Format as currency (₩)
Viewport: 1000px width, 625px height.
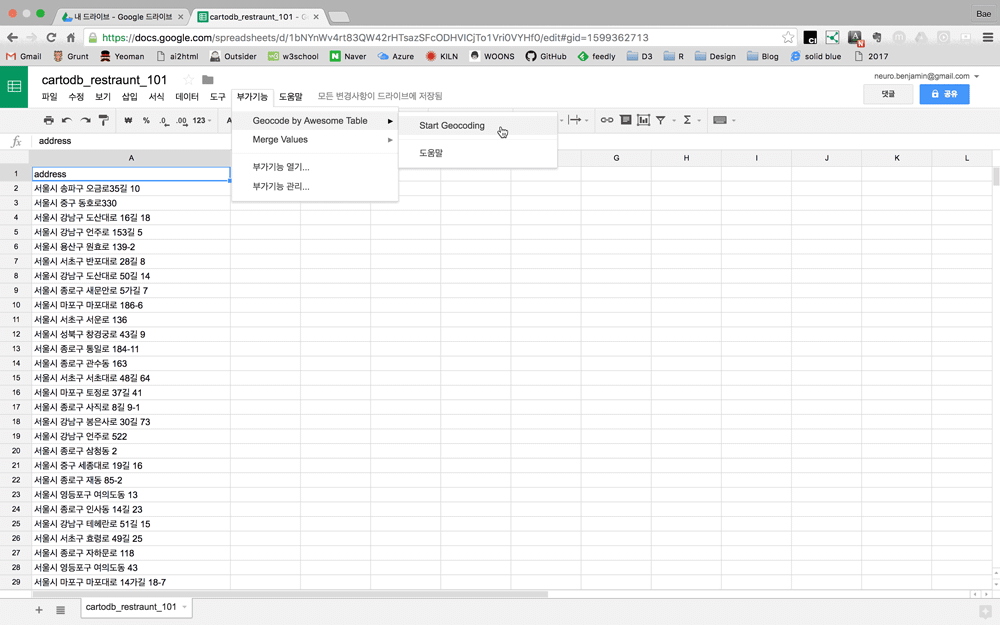[128, 120]
